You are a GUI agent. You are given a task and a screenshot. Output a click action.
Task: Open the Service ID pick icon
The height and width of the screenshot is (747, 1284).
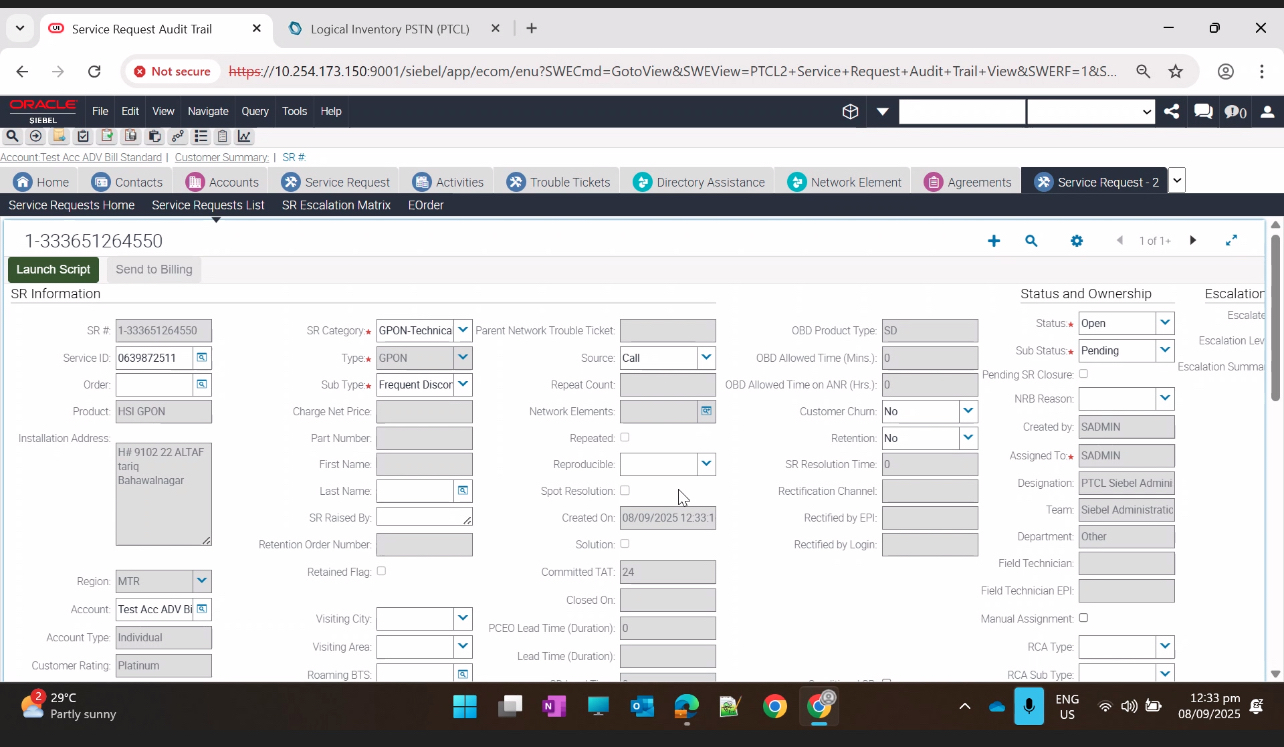coord(201,358)
